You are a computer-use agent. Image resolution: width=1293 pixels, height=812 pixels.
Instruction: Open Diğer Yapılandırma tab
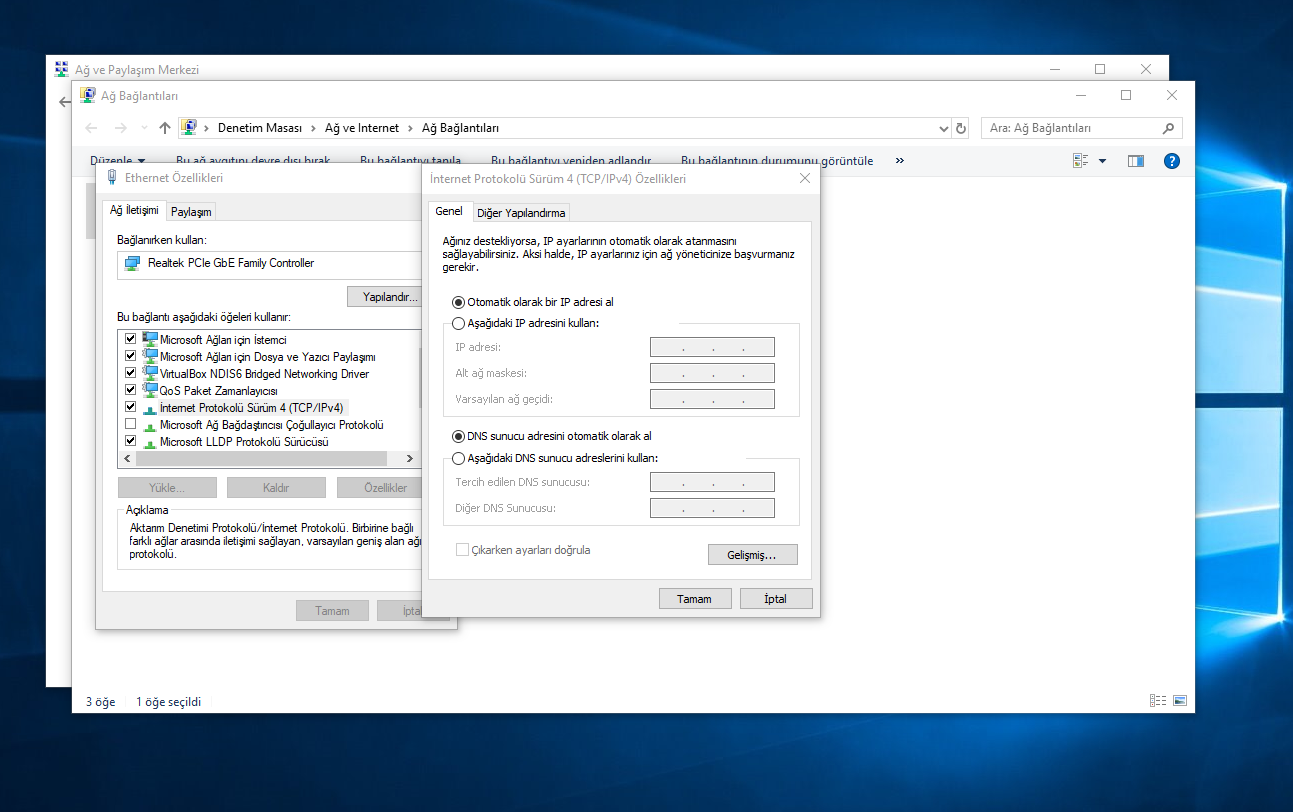(x=521, y=213)
